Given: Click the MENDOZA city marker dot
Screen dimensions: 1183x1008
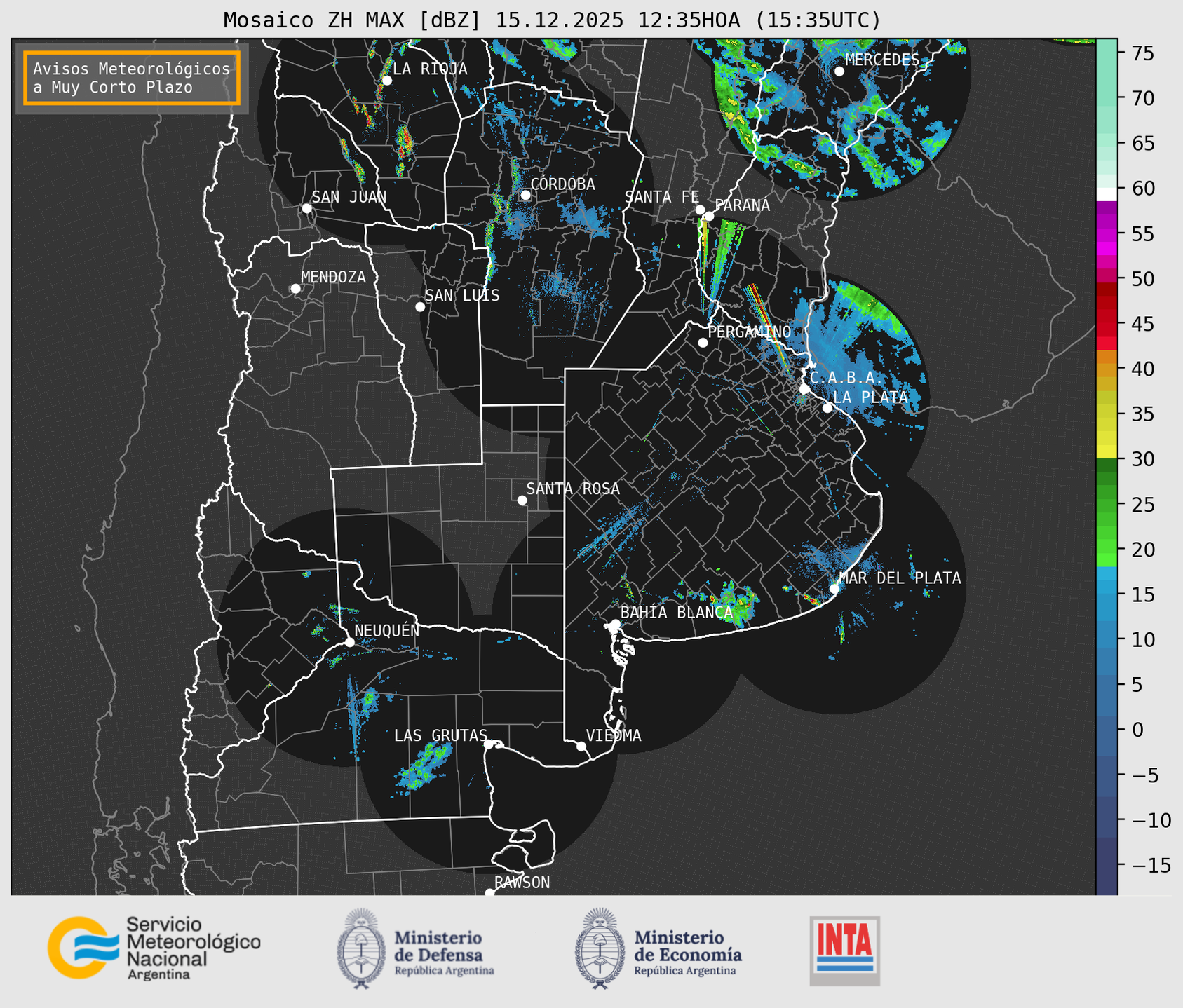Looking at the screenshot, I should point(295,289).
